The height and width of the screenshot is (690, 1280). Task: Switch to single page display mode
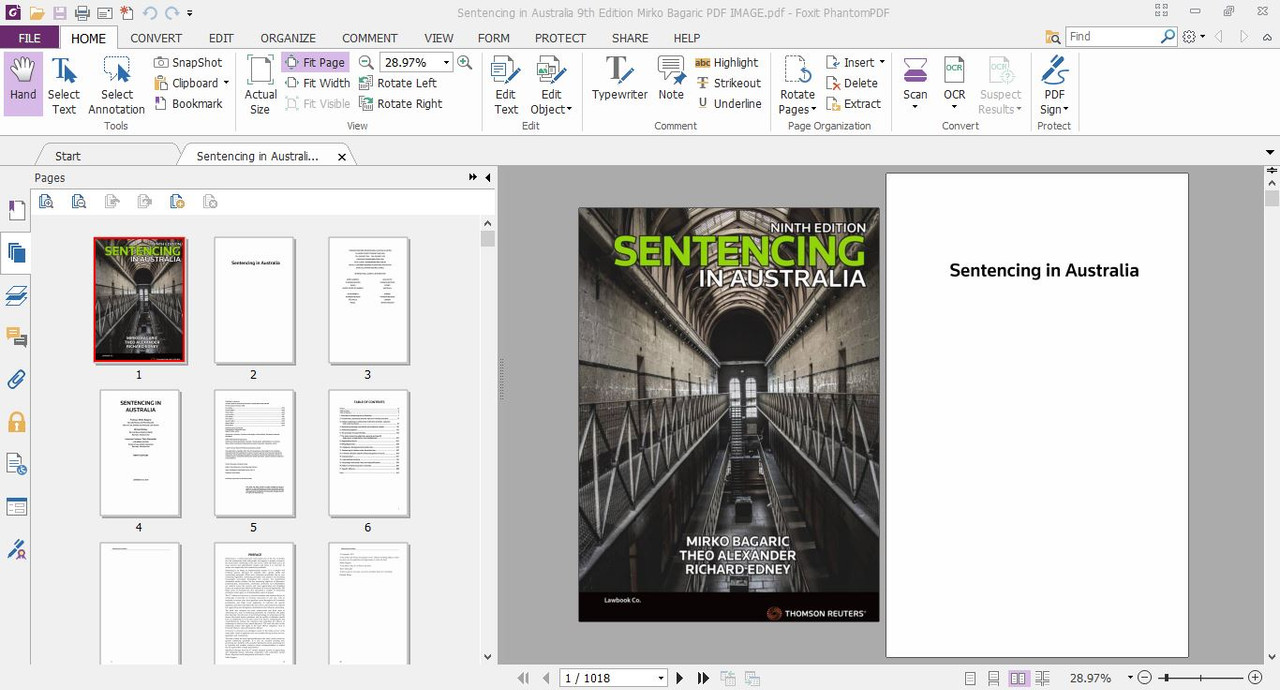(970, 678)
